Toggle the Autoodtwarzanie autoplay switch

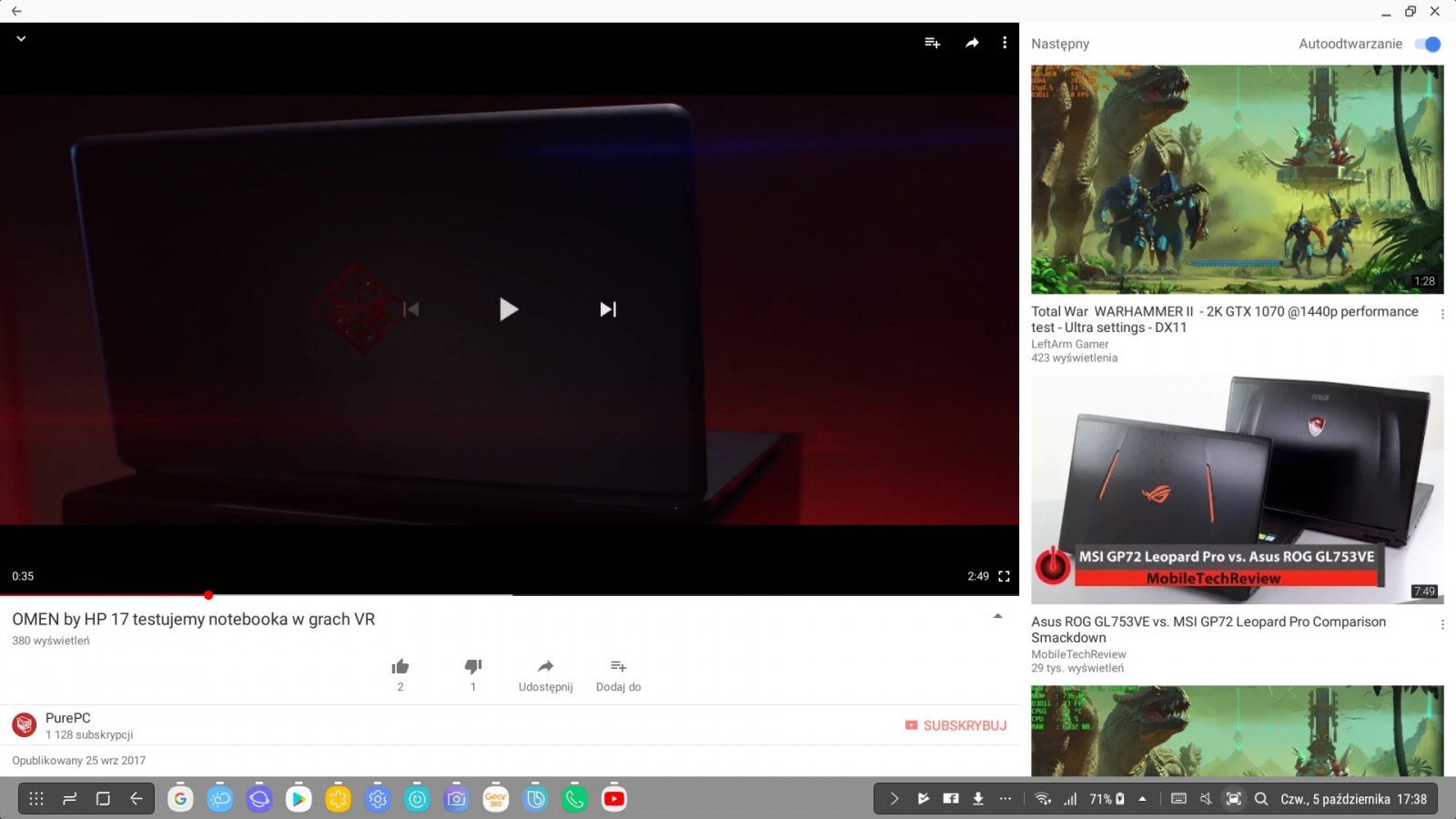pos(1428,44)
